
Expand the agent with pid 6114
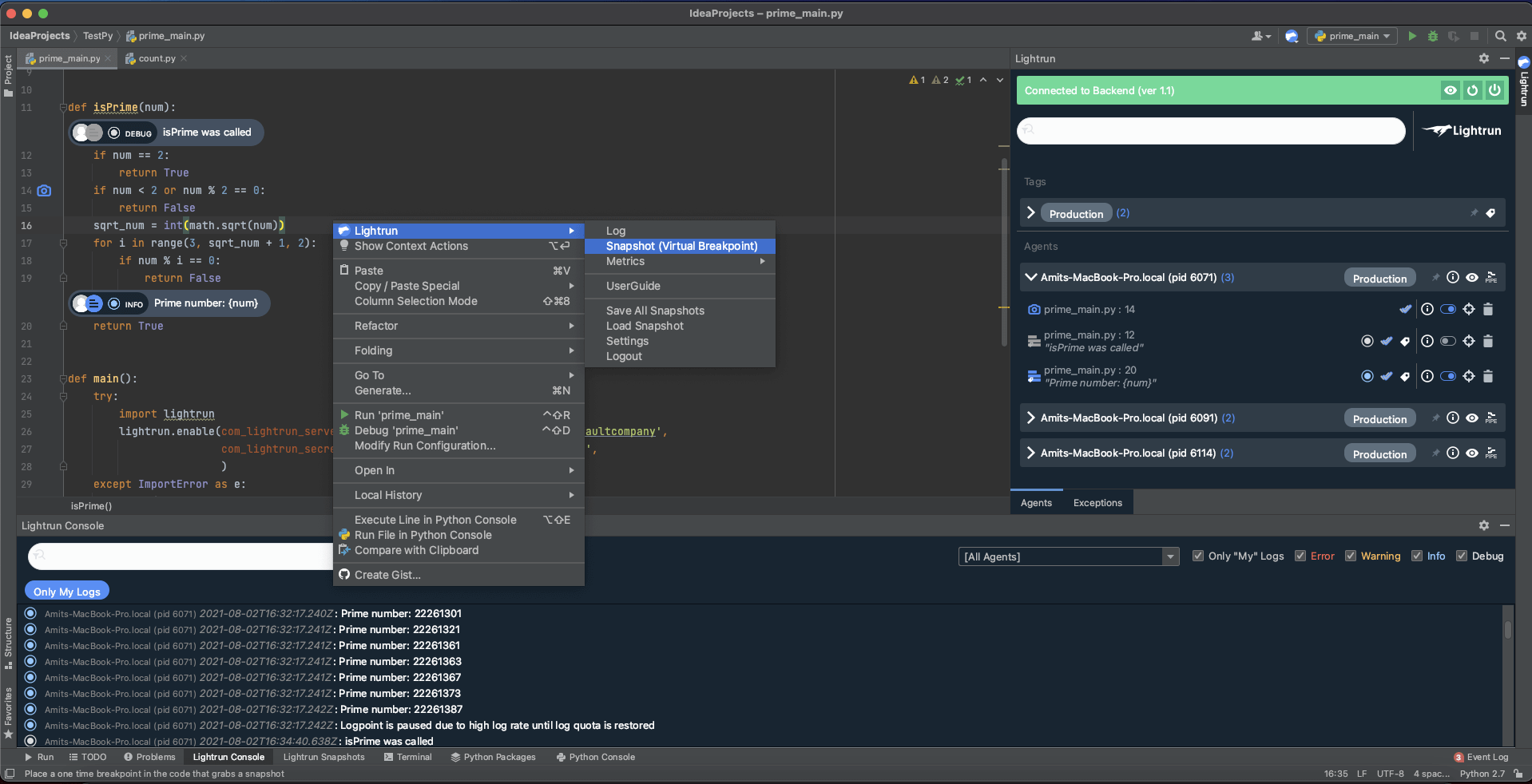pos(1029,453)
